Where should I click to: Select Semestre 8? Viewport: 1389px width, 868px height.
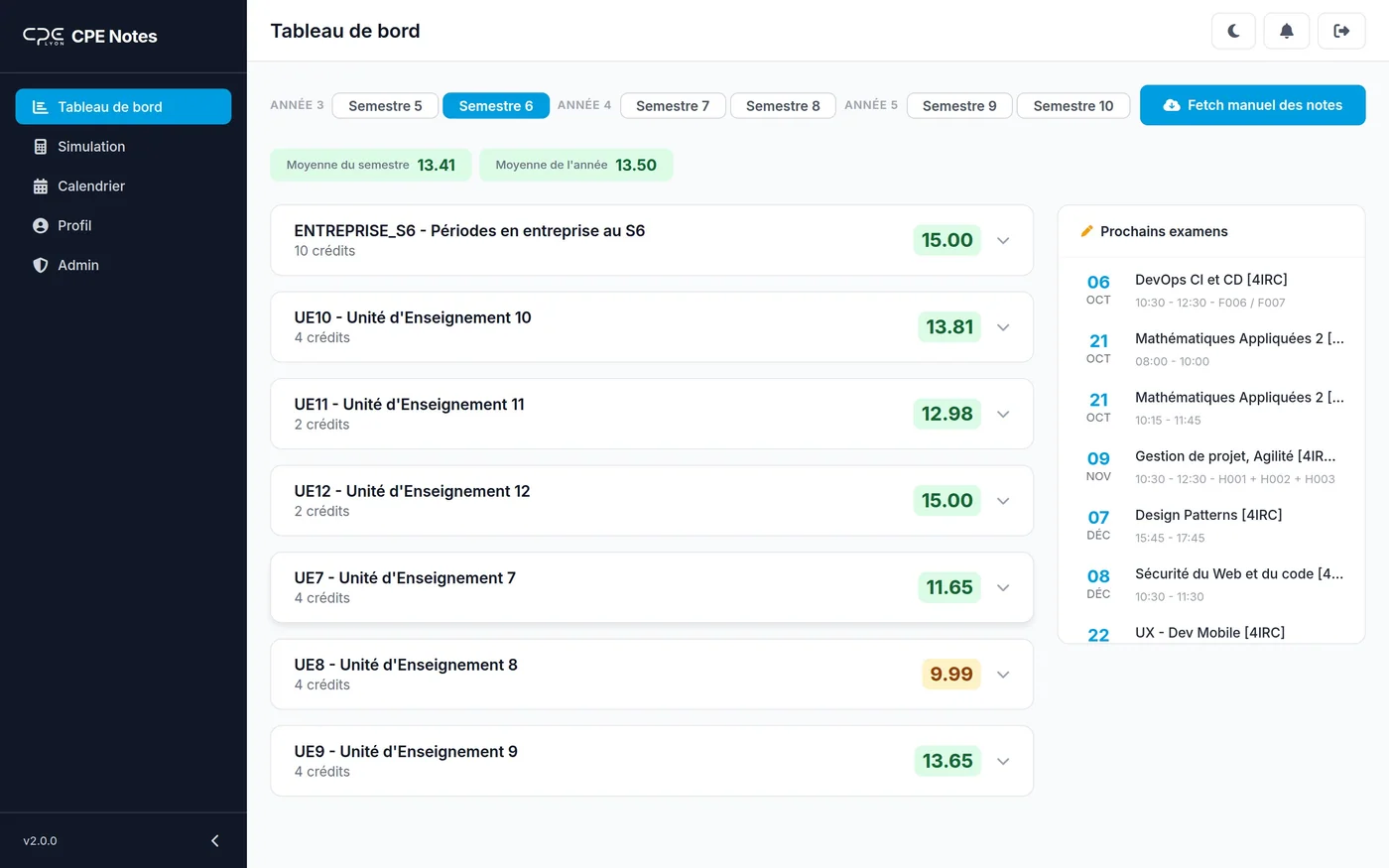click(x=783, y=106)
